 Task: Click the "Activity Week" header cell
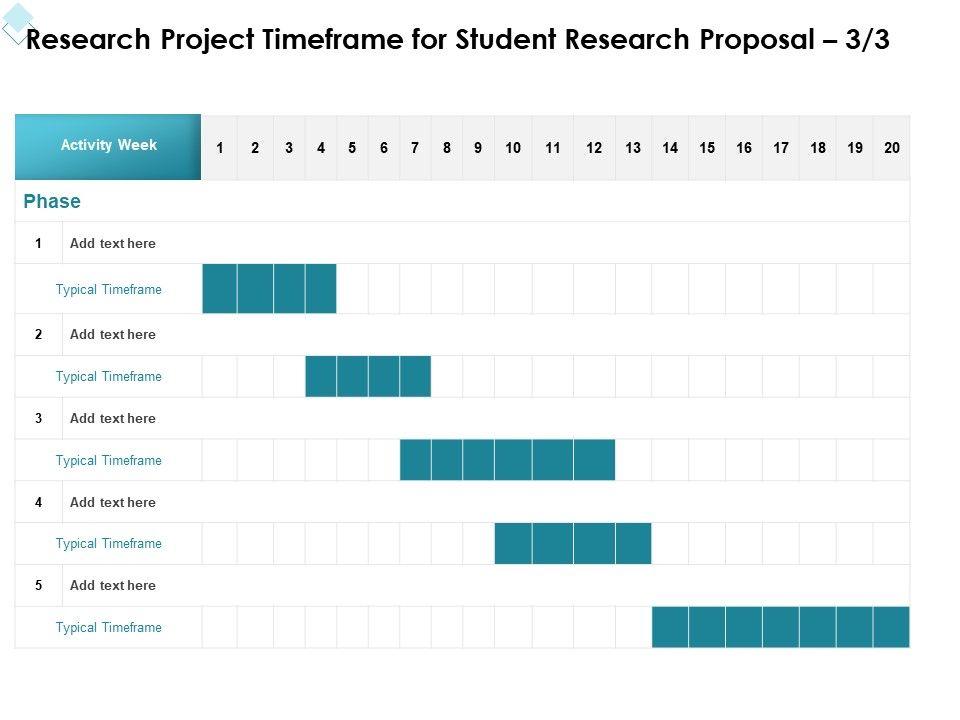point(108,146)
